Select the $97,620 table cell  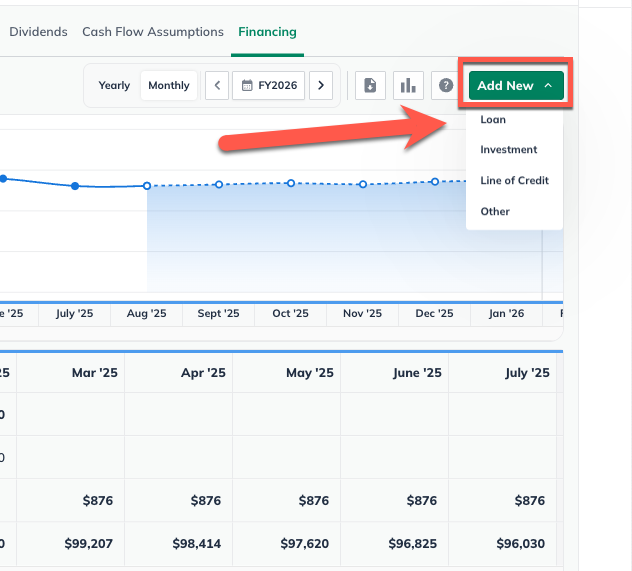[x=287, y=544]
